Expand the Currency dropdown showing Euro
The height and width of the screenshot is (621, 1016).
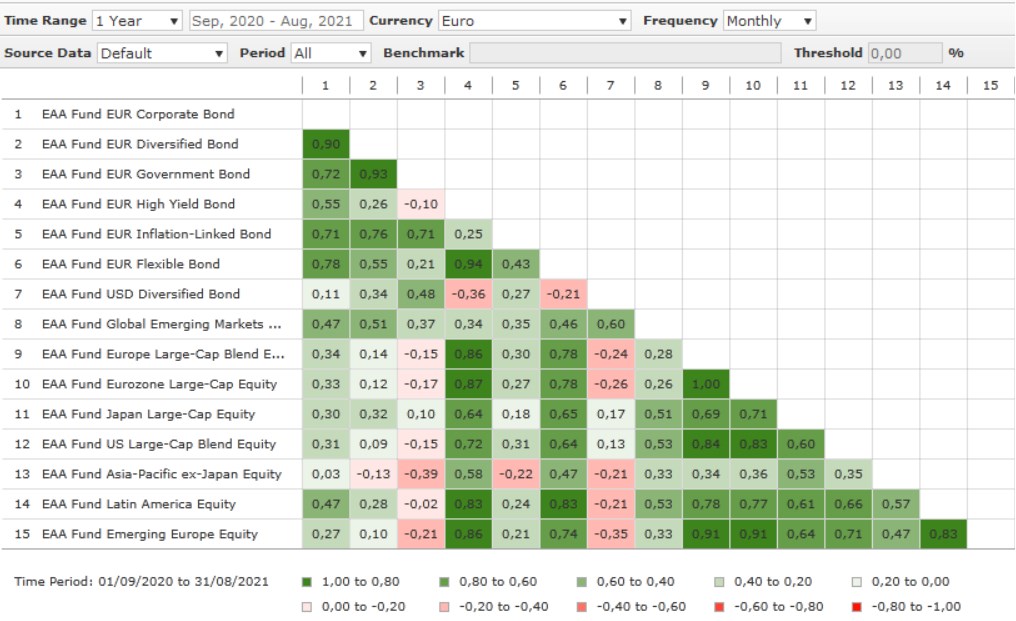click(x=534, y=21)
